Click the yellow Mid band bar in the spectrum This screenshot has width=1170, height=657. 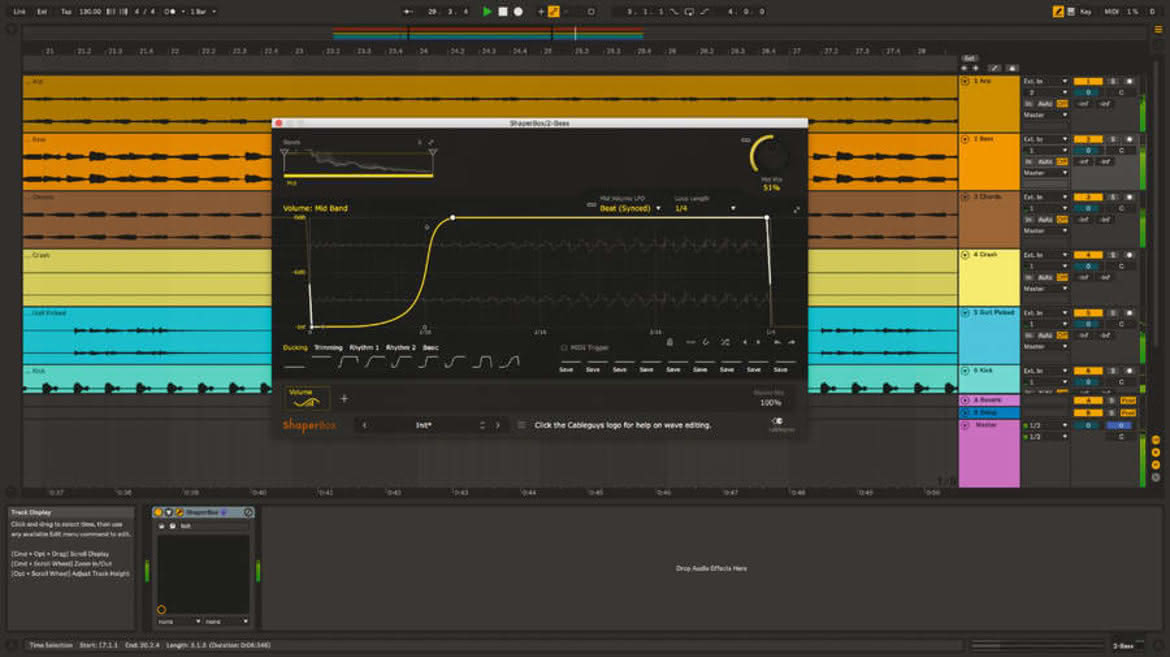point(358,176)
